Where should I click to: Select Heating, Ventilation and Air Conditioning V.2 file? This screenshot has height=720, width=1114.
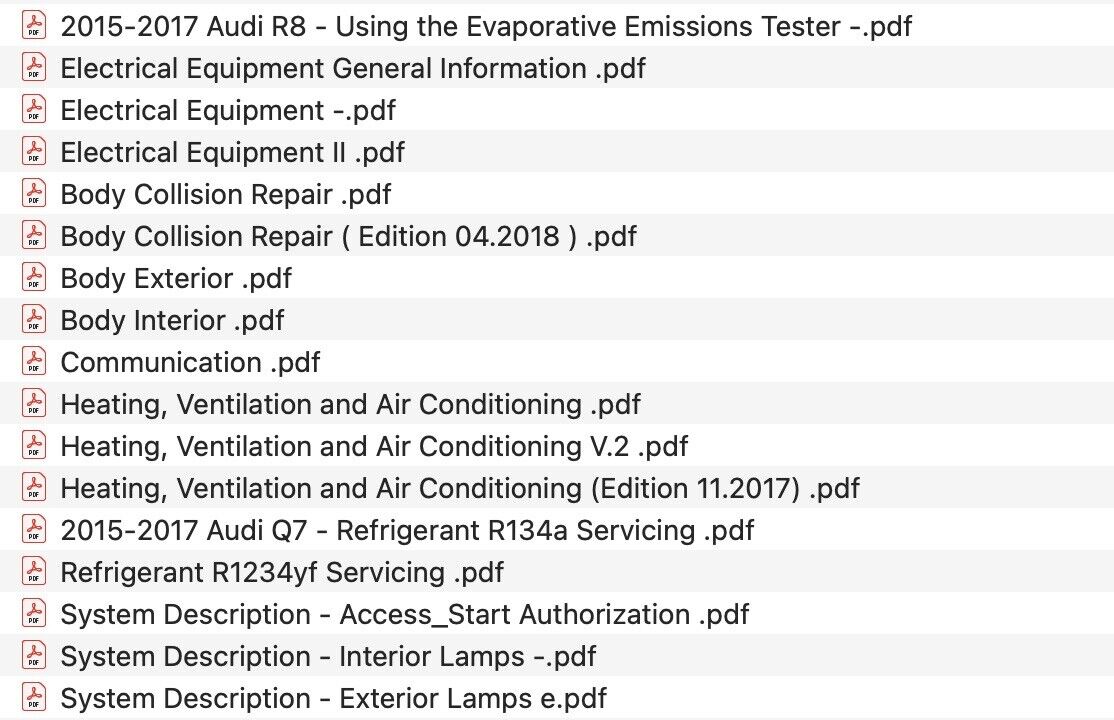[374, 446]
